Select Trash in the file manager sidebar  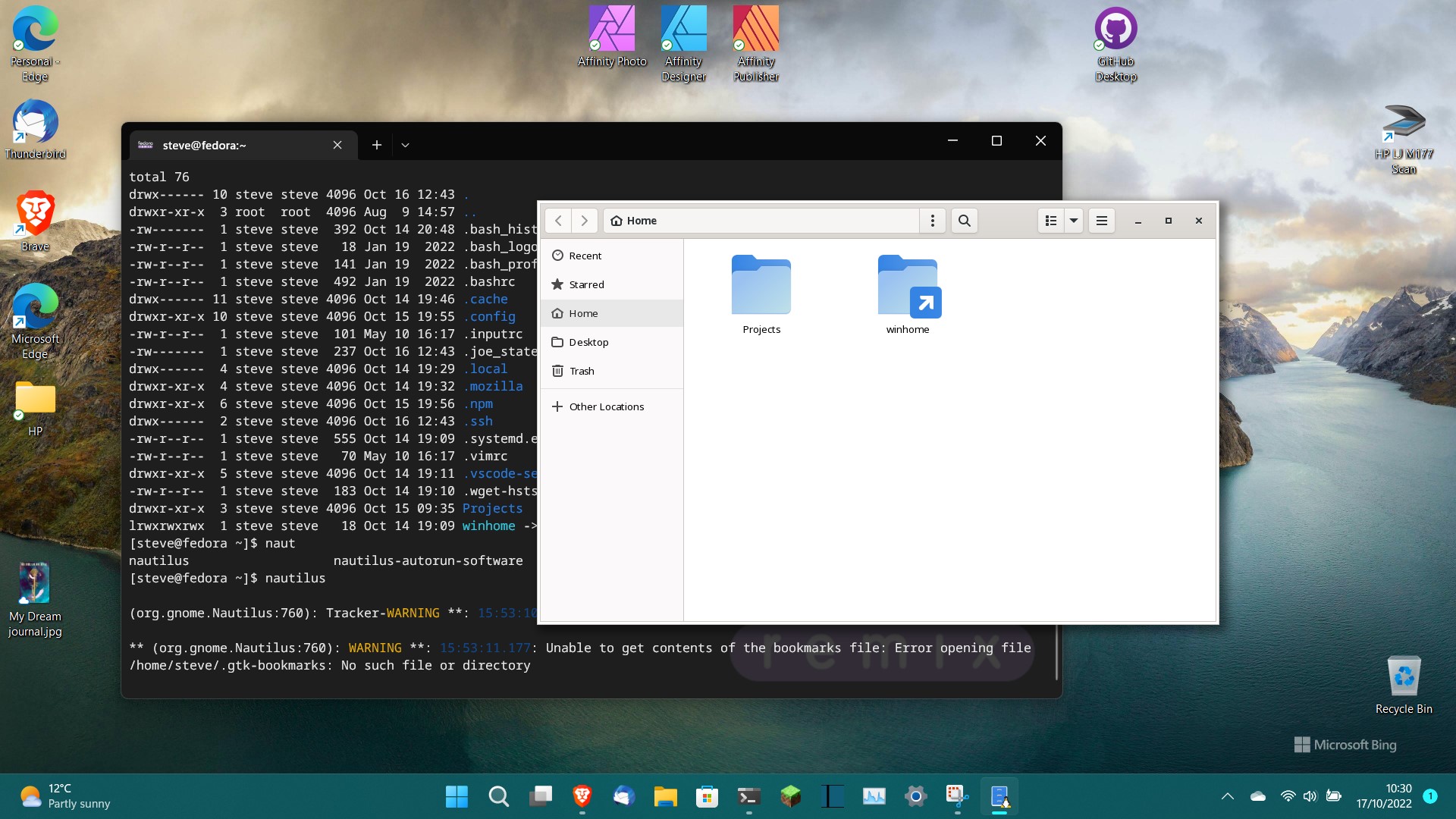582,371
